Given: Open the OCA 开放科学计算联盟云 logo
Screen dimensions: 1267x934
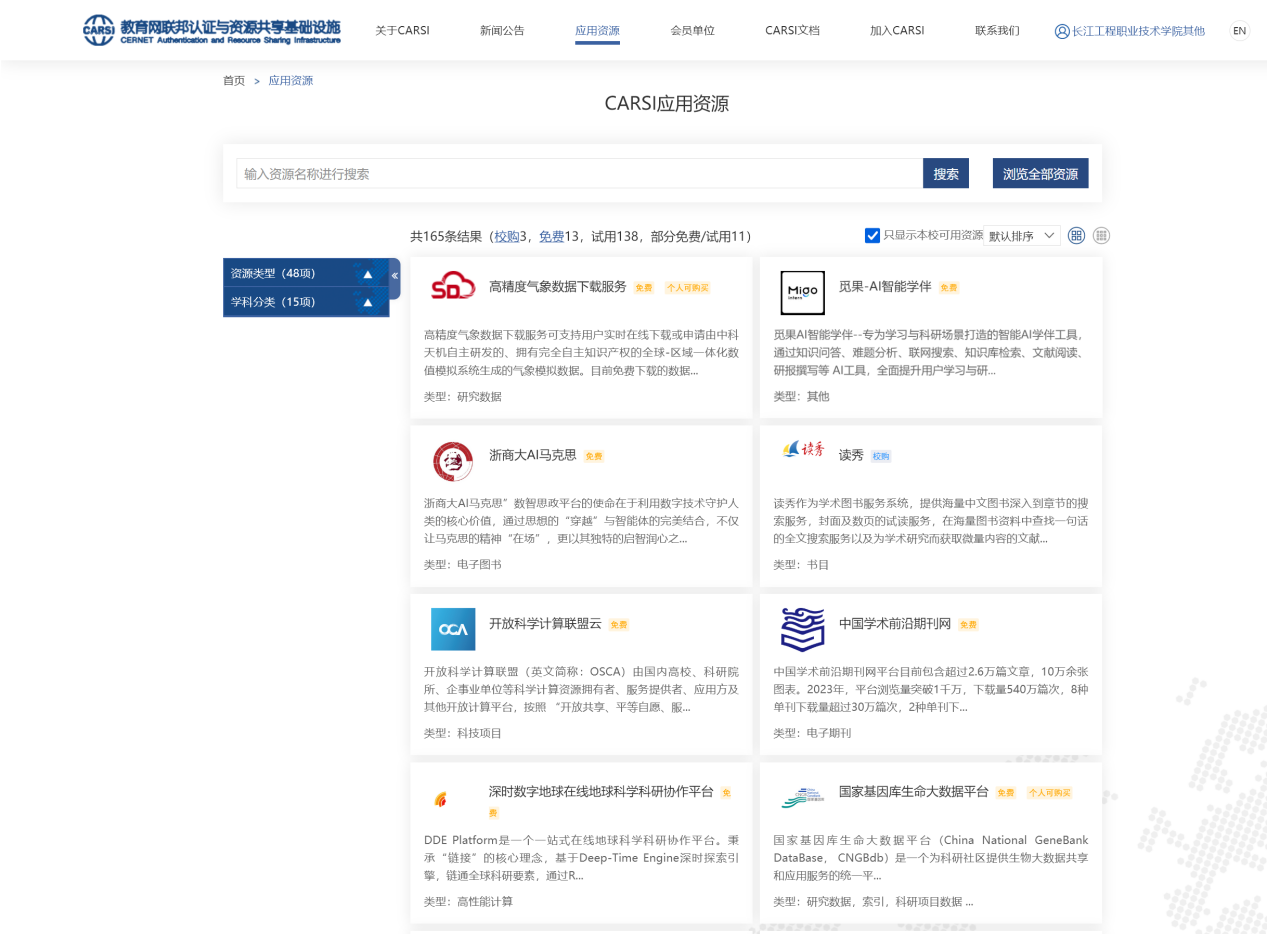Looking at the screenshot, I should (453, 629).
